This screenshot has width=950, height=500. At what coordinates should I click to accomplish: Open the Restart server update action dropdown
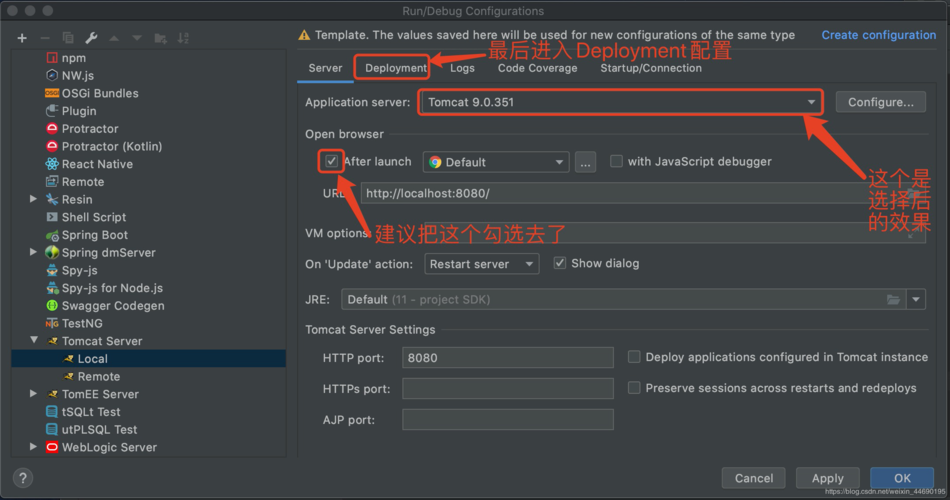[482, 264]
